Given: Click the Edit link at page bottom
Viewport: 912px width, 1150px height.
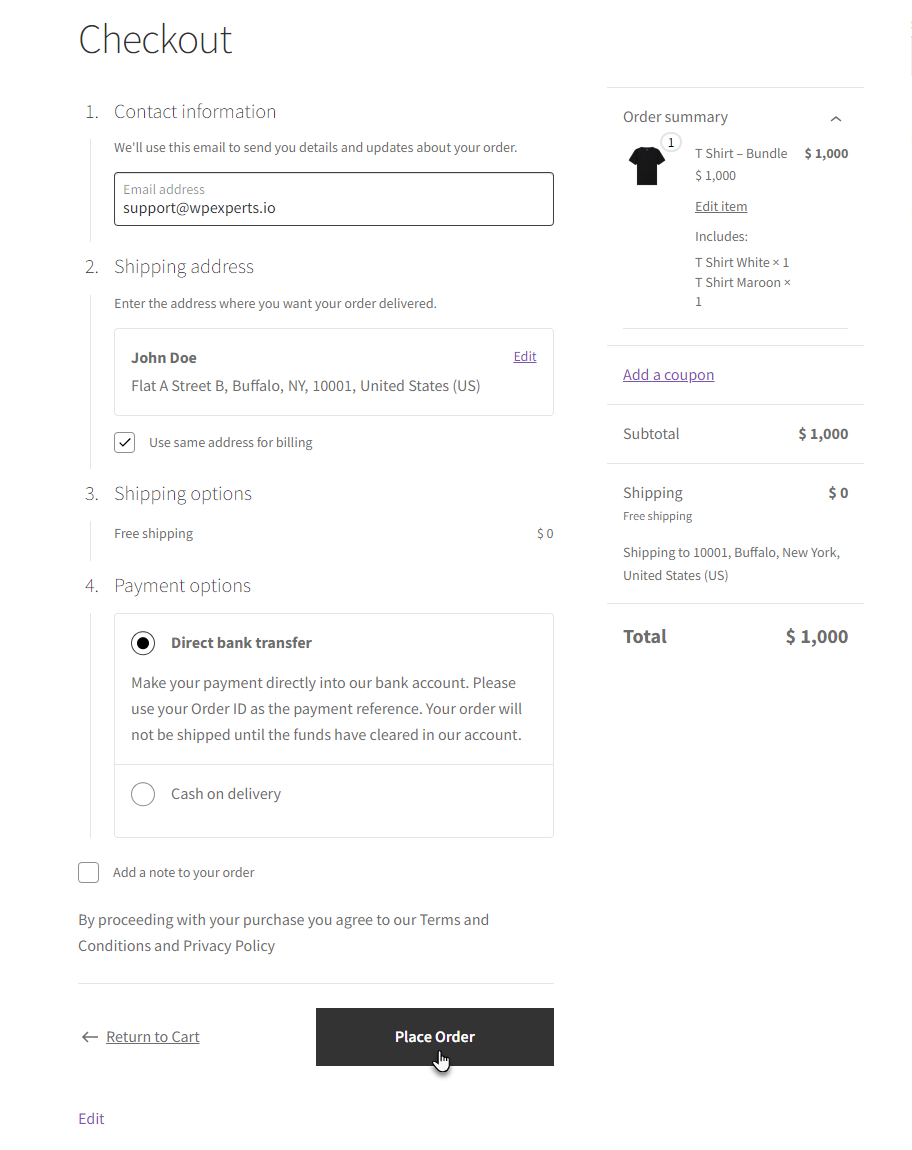Looking at the screenshot, I should click(x=92, y=1118).
